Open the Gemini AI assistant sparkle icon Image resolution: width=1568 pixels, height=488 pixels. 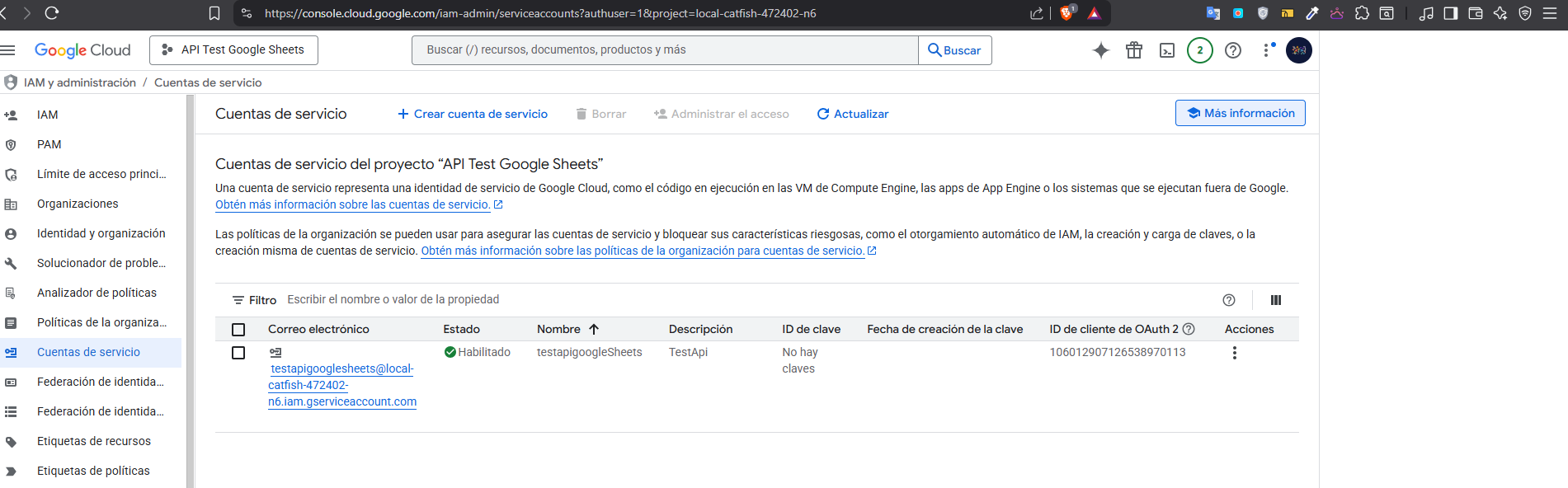coord(1100,50)
